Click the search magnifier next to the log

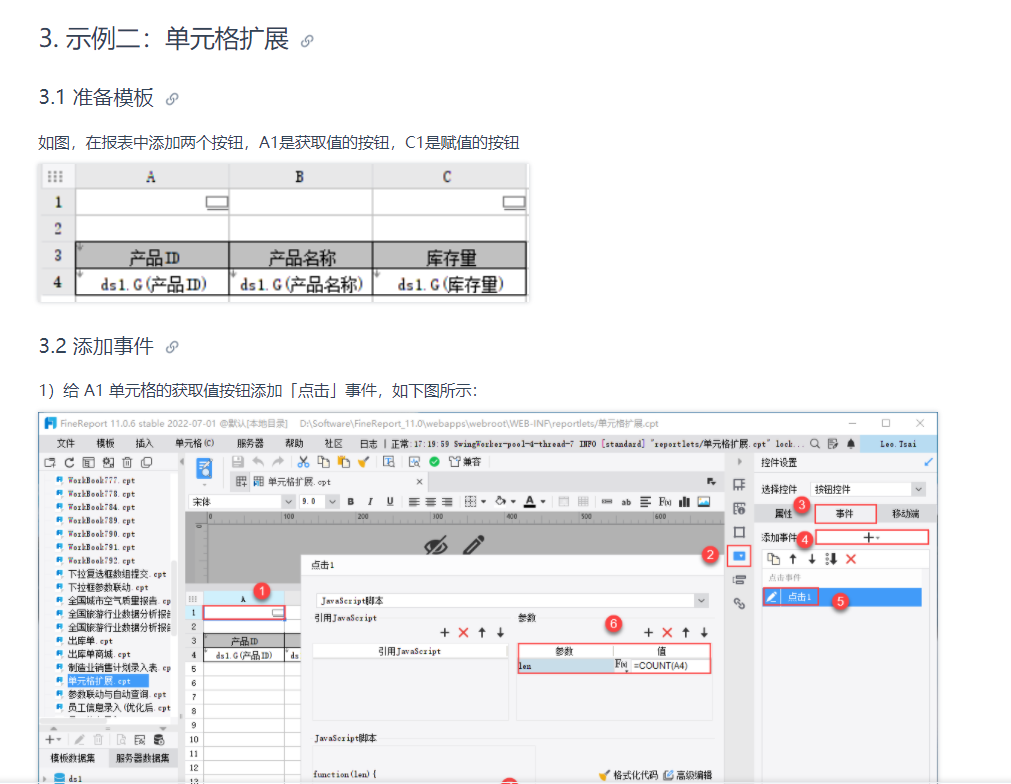pos(815,444)
